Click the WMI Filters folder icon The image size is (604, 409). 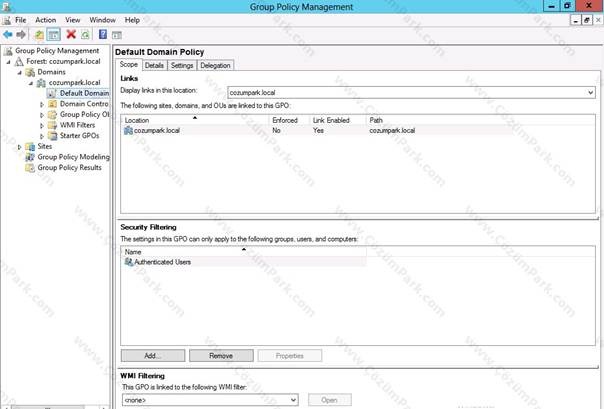tap(52, 125)
